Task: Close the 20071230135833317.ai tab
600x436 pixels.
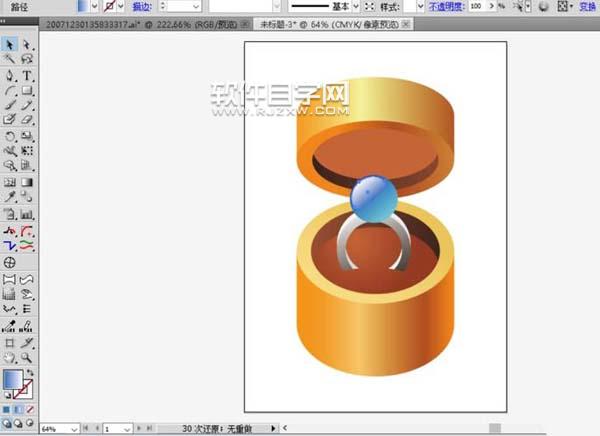Action: click(x=246, y=24)
